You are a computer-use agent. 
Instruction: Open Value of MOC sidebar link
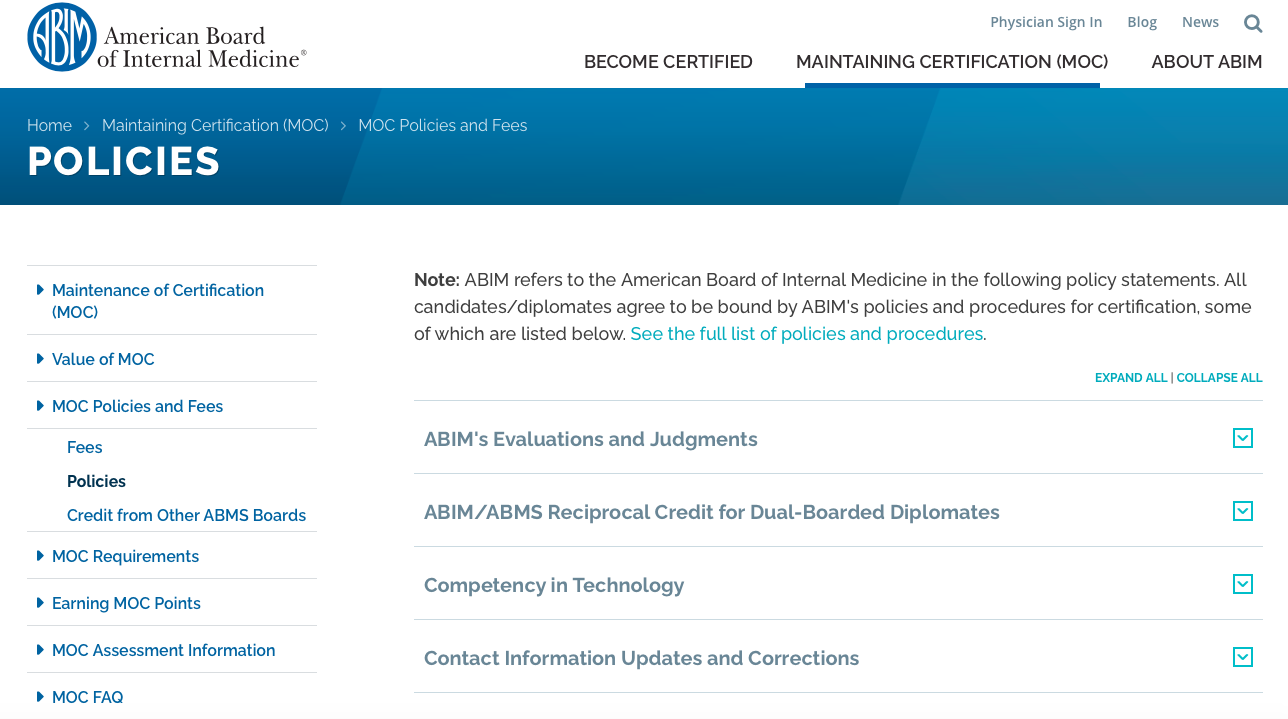pos(103,359)
